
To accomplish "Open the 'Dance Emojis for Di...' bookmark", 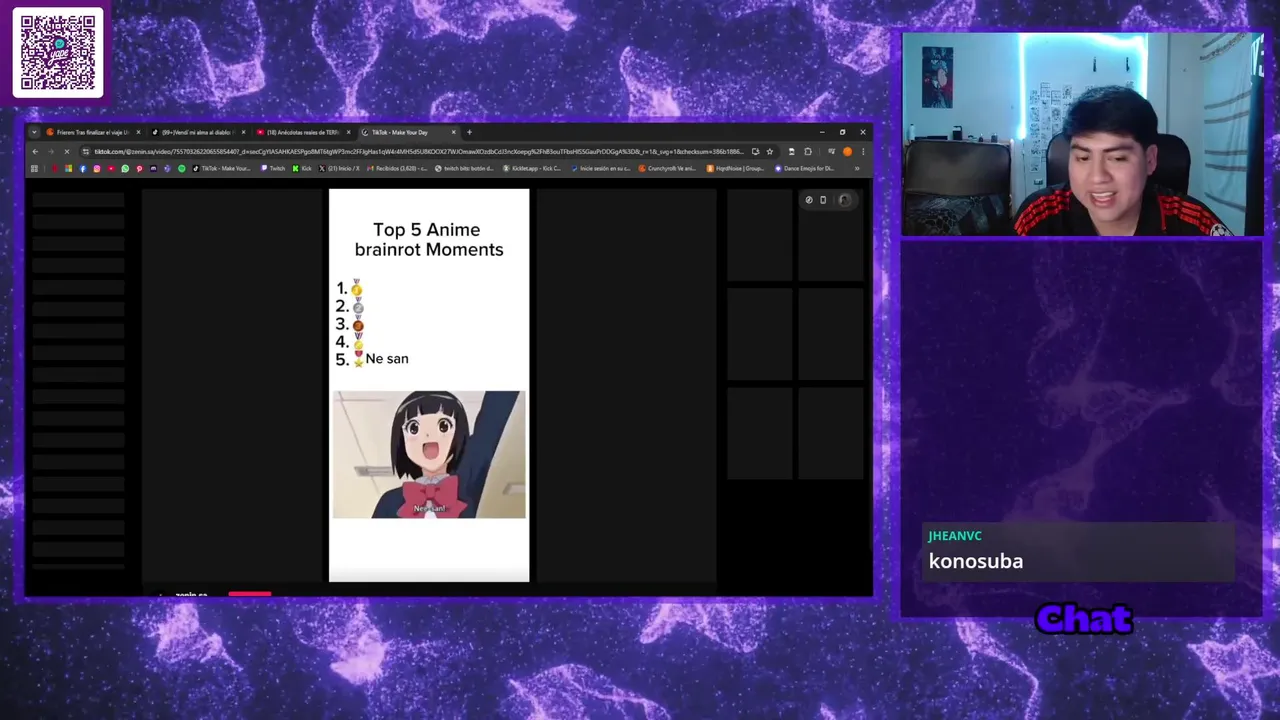I will point(804,169).
